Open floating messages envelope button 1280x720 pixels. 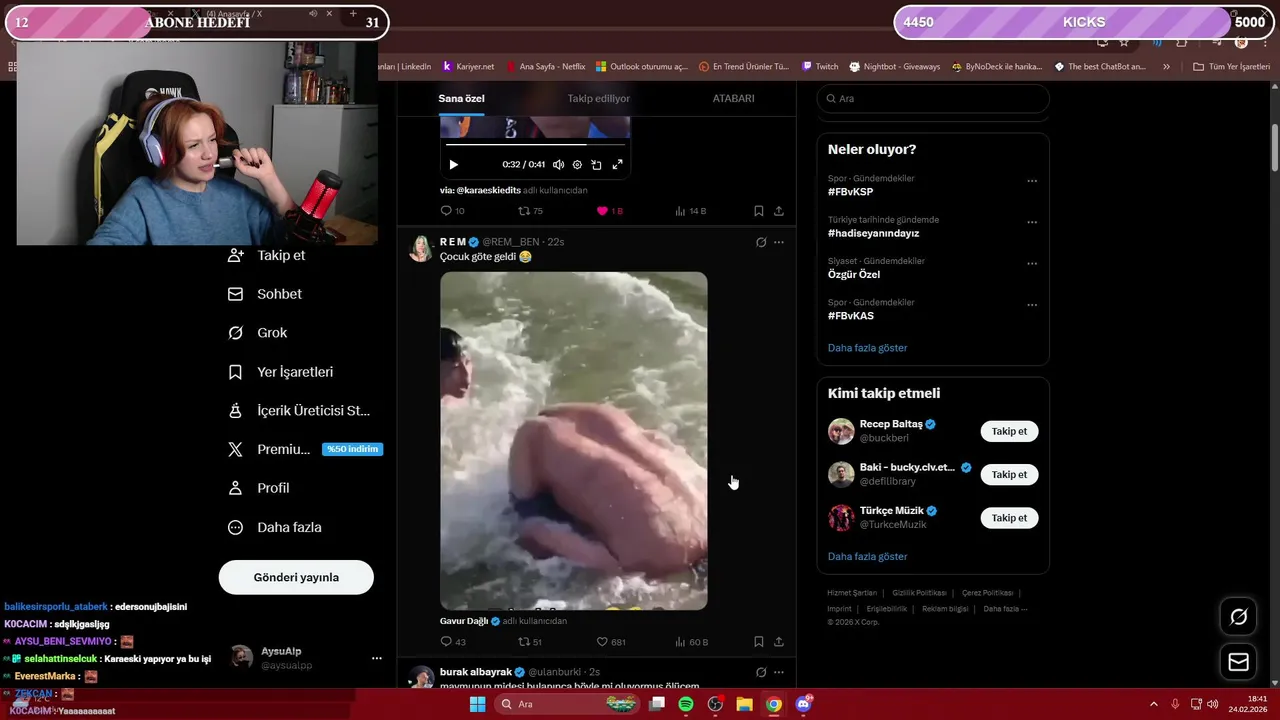click(1238, 662)
